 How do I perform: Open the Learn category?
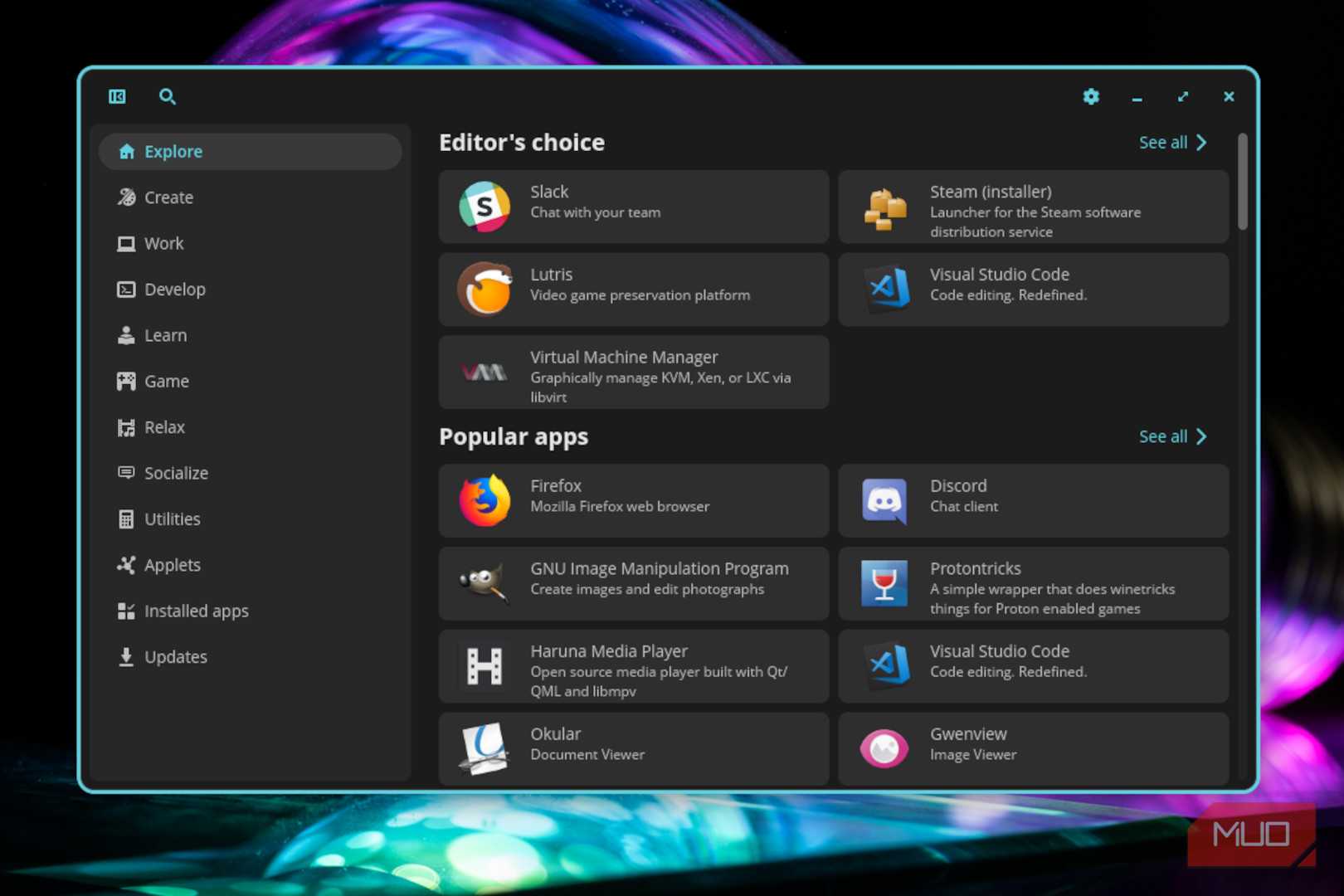[x=250, y=335]
